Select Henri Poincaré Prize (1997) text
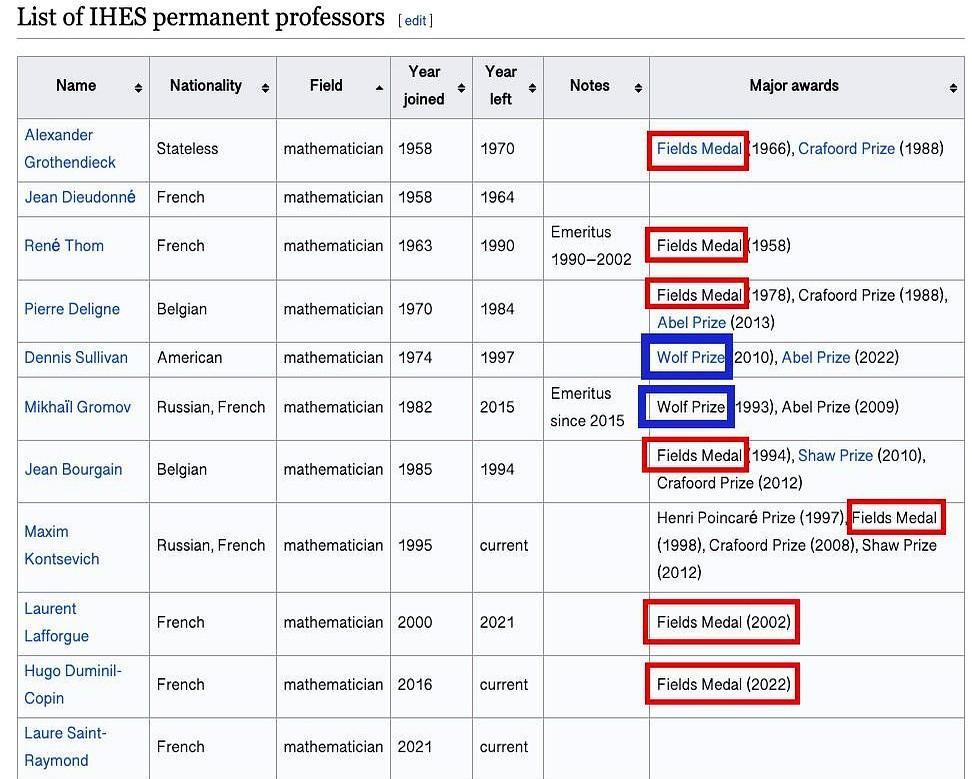The height and width of the screenshot is (779, 972). coord(751,517)
